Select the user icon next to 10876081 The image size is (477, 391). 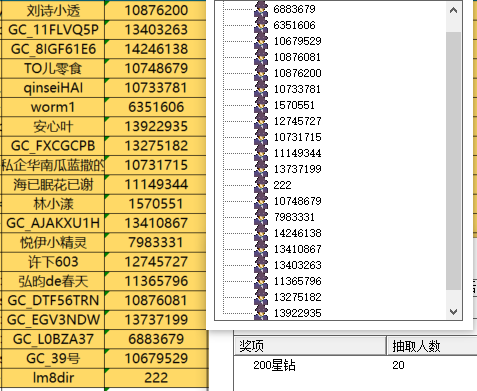(x=261, y=57)
